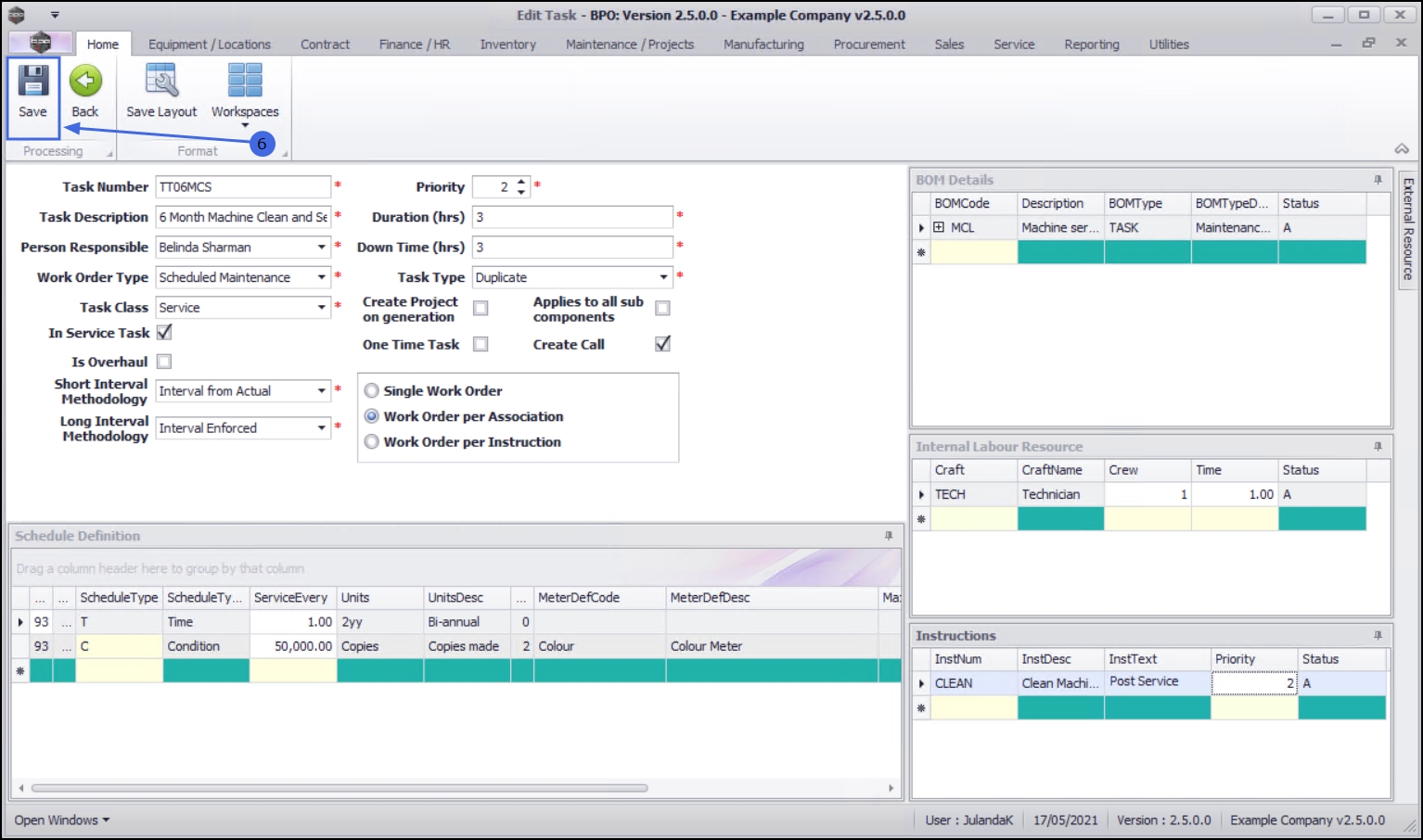Go to the Finance / HR tab
Image resolution: width=1423 pixels, height=840 pixels.
point(415,45)
